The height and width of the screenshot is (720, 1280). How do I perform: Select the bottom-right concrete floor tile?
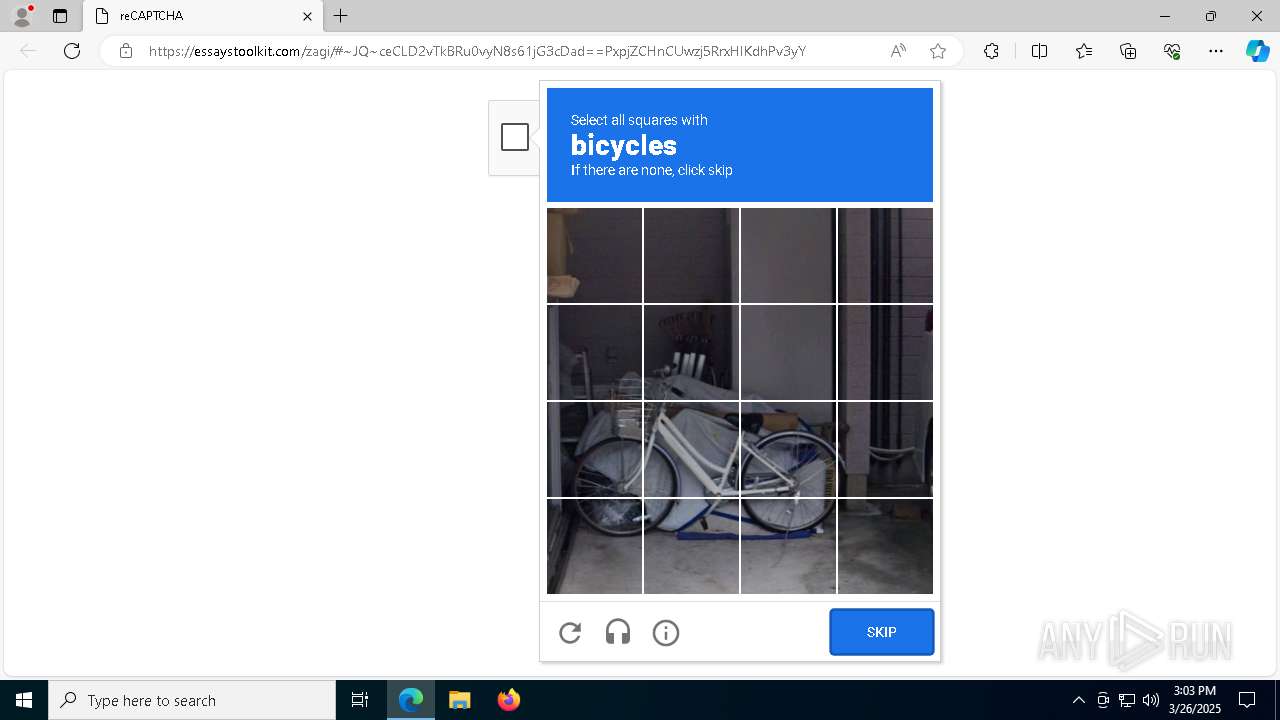click(x=885, y=546)
